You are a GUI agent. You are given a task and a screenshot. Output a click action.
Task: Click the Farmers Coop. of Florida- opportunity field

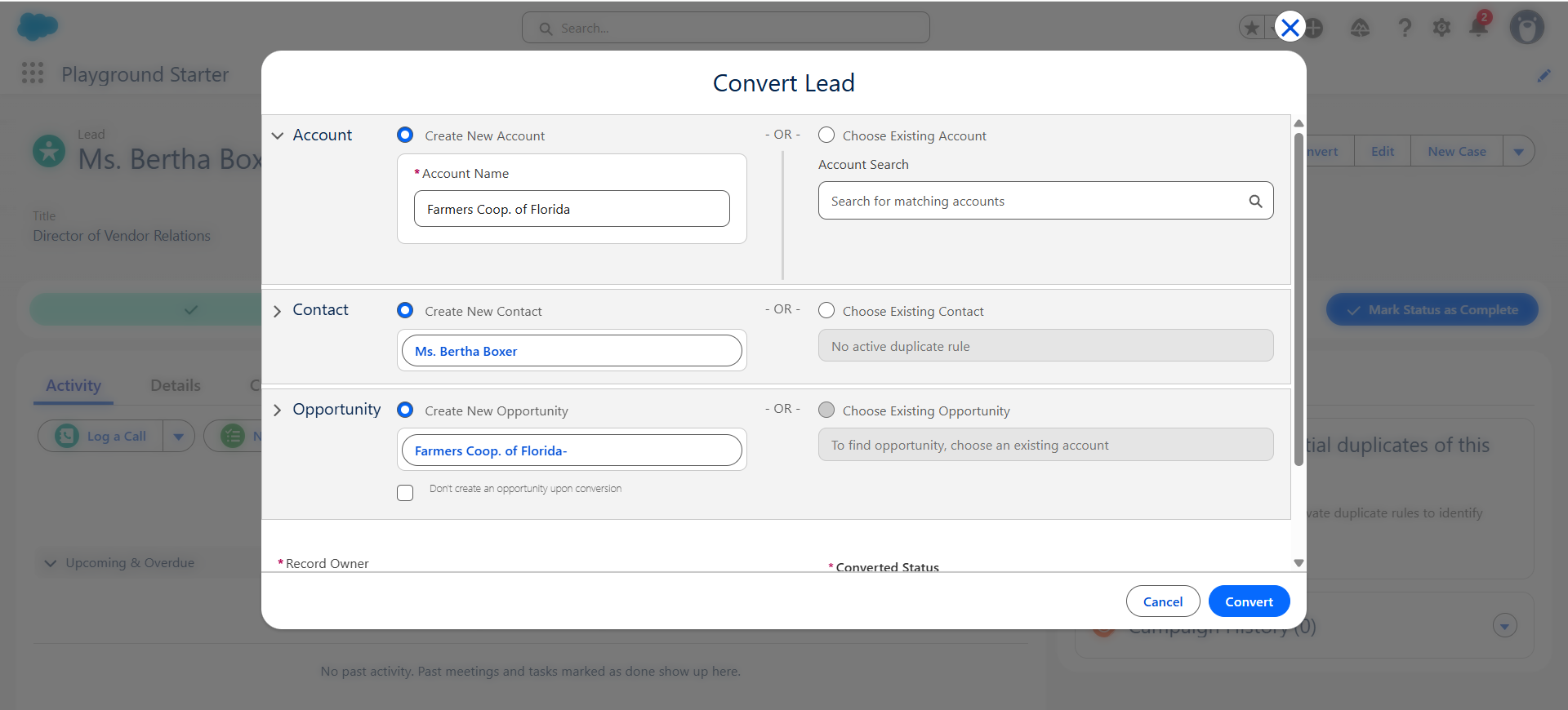pos(572,450)
